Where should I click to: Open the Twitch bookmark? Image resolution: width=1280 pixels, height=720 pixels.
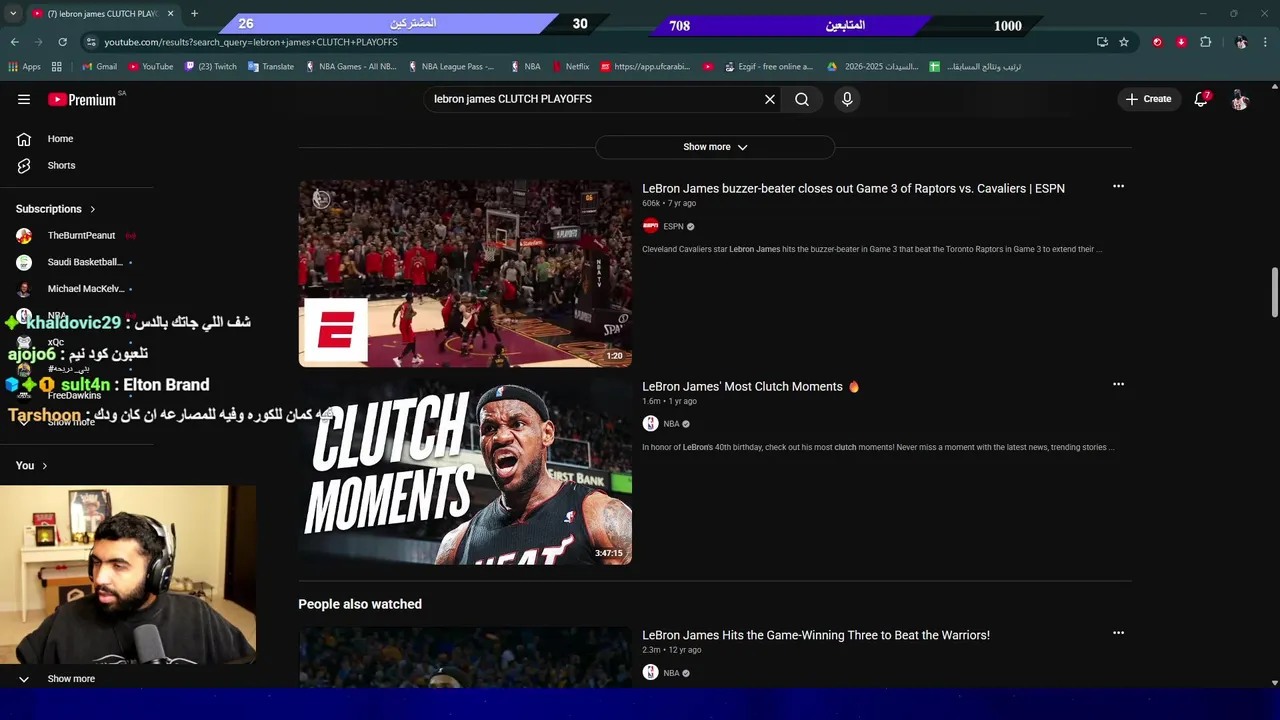[210, 67]
